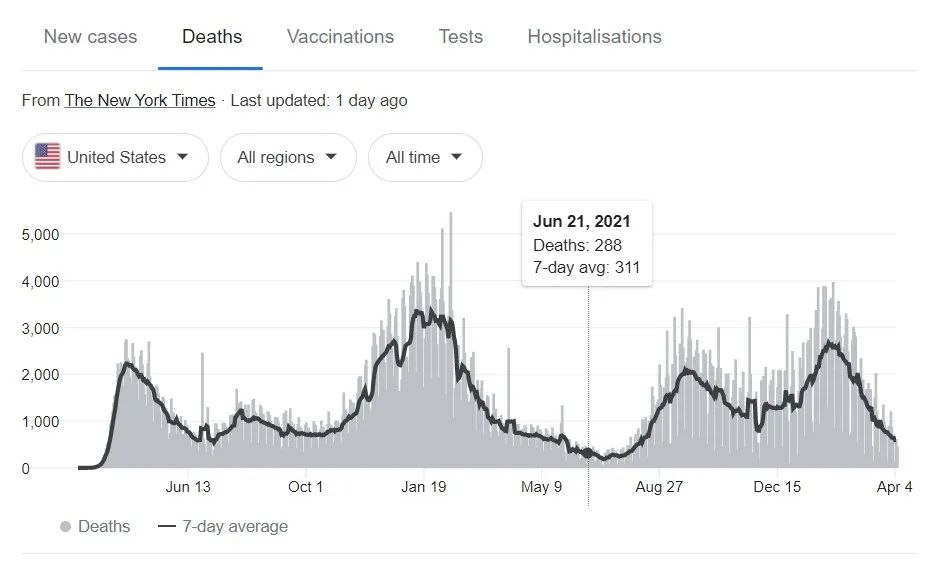Click the All time dropdown arrow
Viewport: 926px width, 563px height.
pos(457,157)
